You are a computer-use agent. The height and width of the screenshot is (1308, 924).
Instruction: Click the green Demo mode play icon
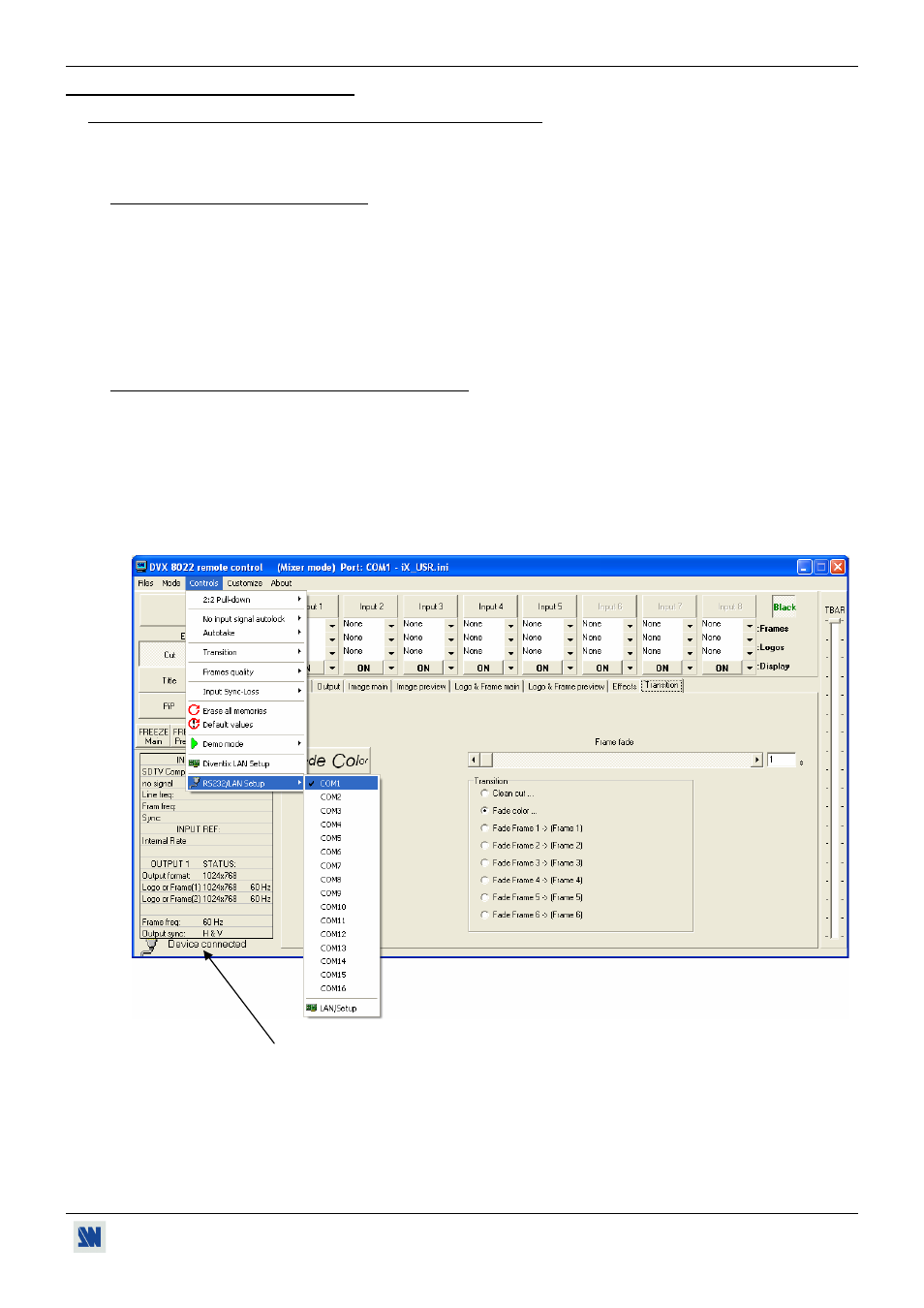194,744
